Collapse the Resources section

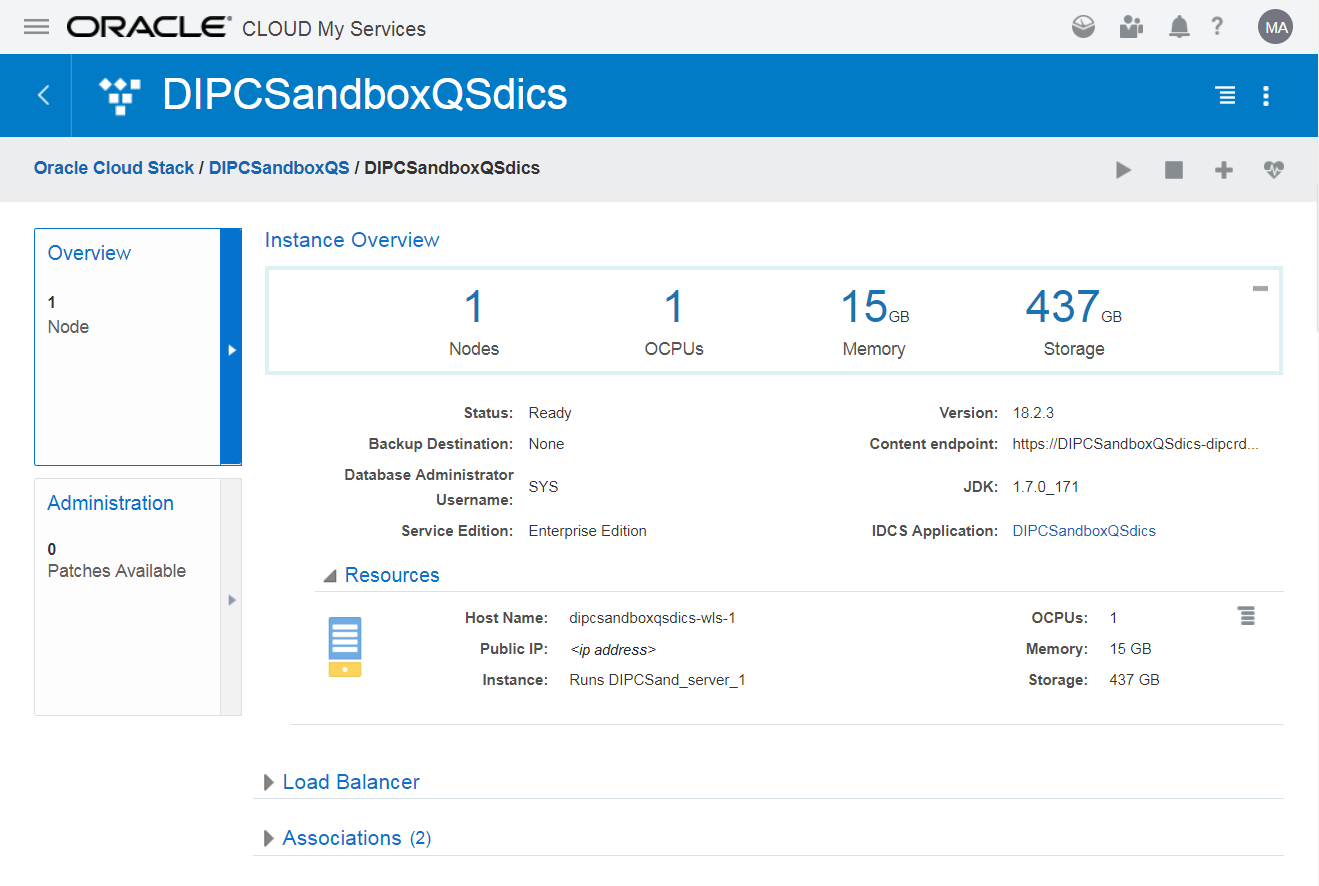[330, 574]
